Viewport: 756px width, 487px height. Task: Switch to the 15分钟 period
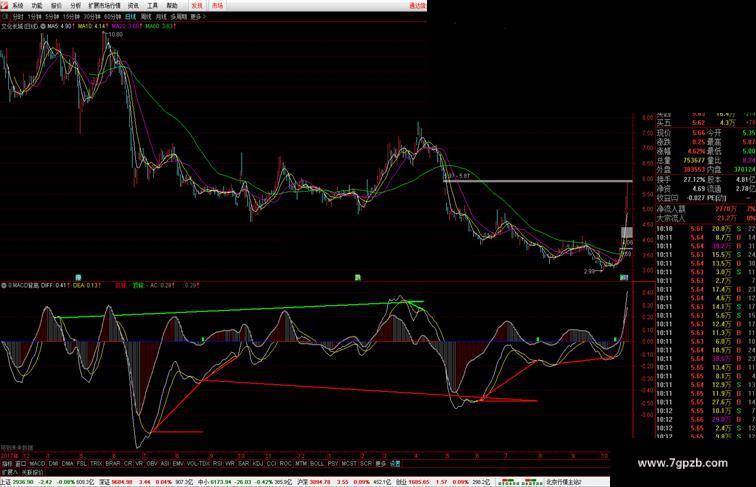(71, 16)
